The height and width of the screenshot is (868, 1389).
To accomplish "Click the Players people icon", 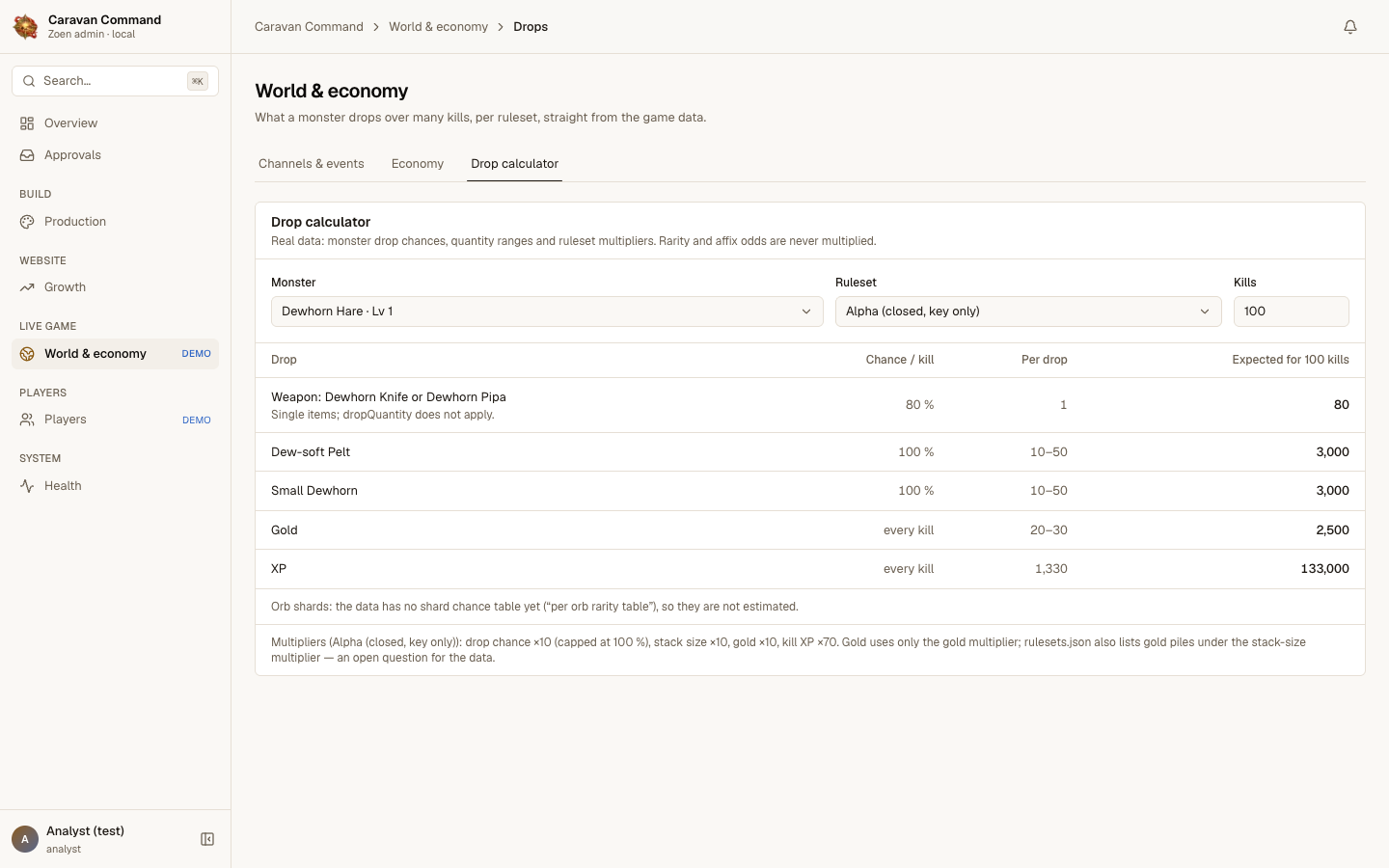I will pos(27,420).
